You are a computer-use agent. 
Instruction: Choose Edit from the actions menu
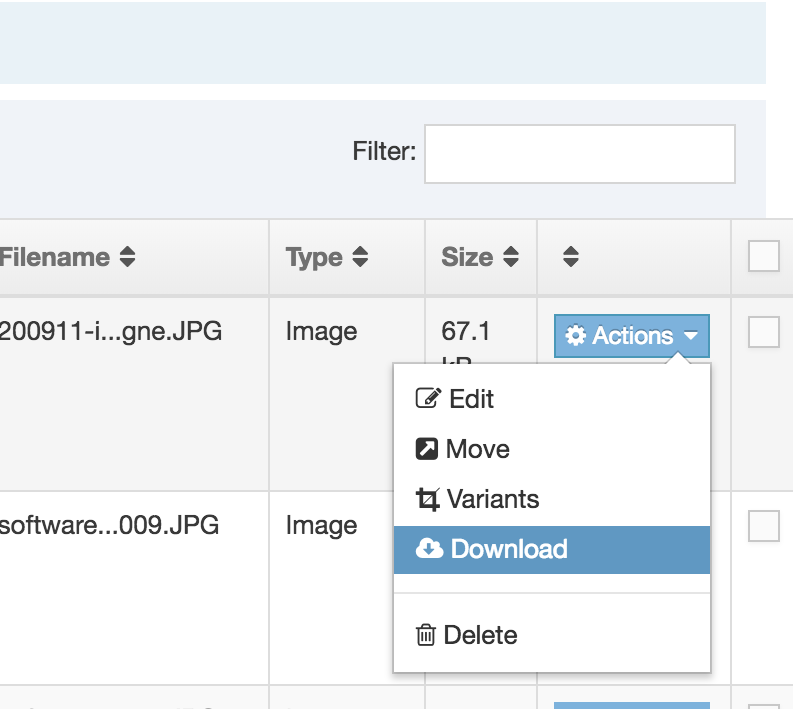coord(552,398)
